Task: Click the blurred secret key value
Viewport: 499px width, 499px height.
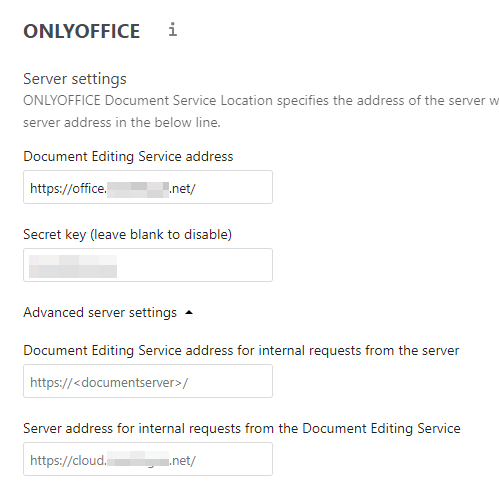Action: [73, 266]
